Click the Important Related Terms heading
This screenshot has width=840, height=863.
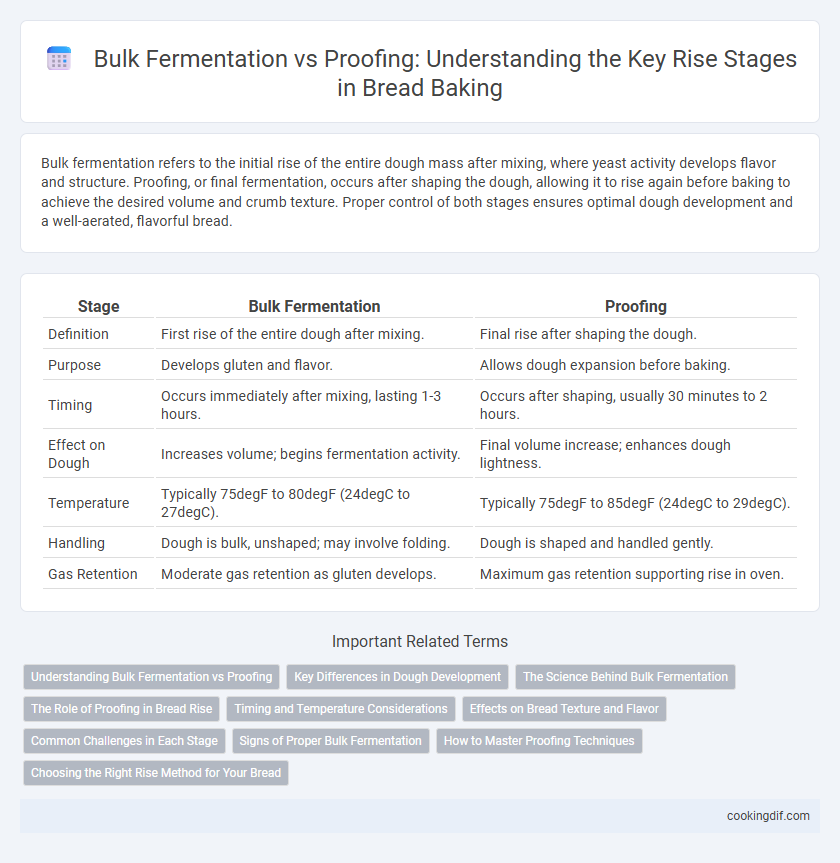(420, 641)
